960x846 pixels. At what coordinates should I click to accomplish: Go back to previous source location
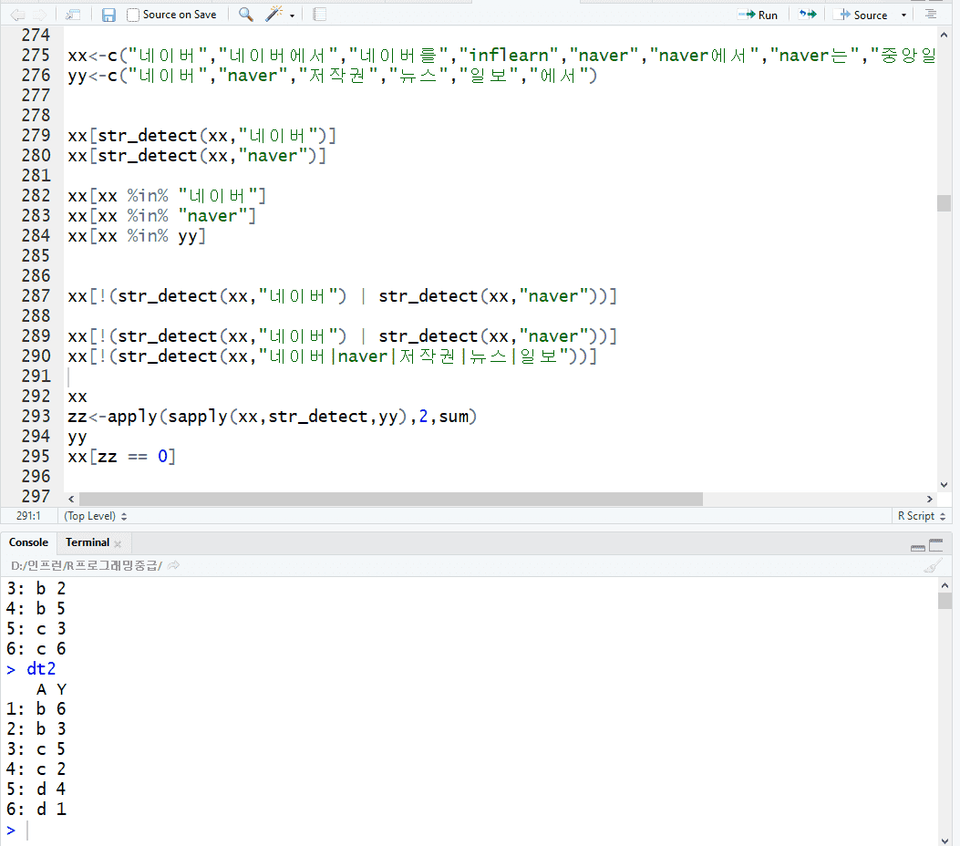pyautogui.click(x=17, y=15)
